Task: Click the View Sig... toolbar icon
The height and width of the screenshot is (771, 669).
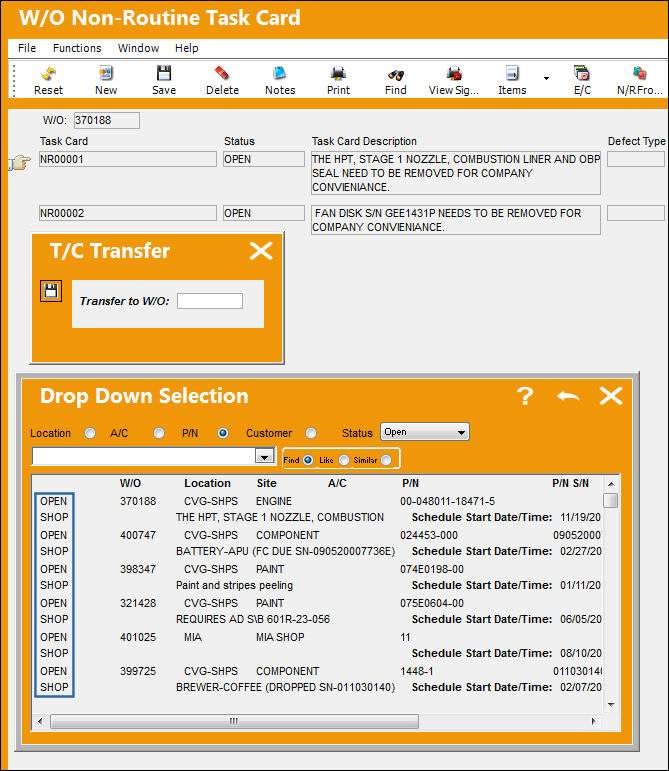Action: pos(454,74)
